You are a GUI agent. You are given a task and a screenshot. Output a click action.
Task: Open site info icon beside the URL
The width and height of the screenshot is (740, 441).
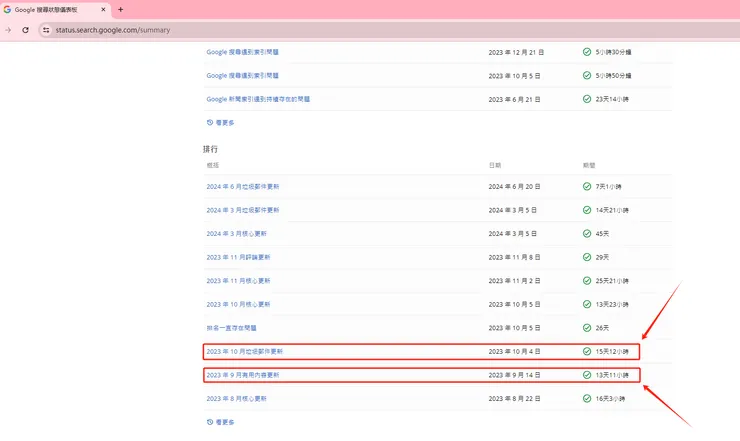[46, 30]
